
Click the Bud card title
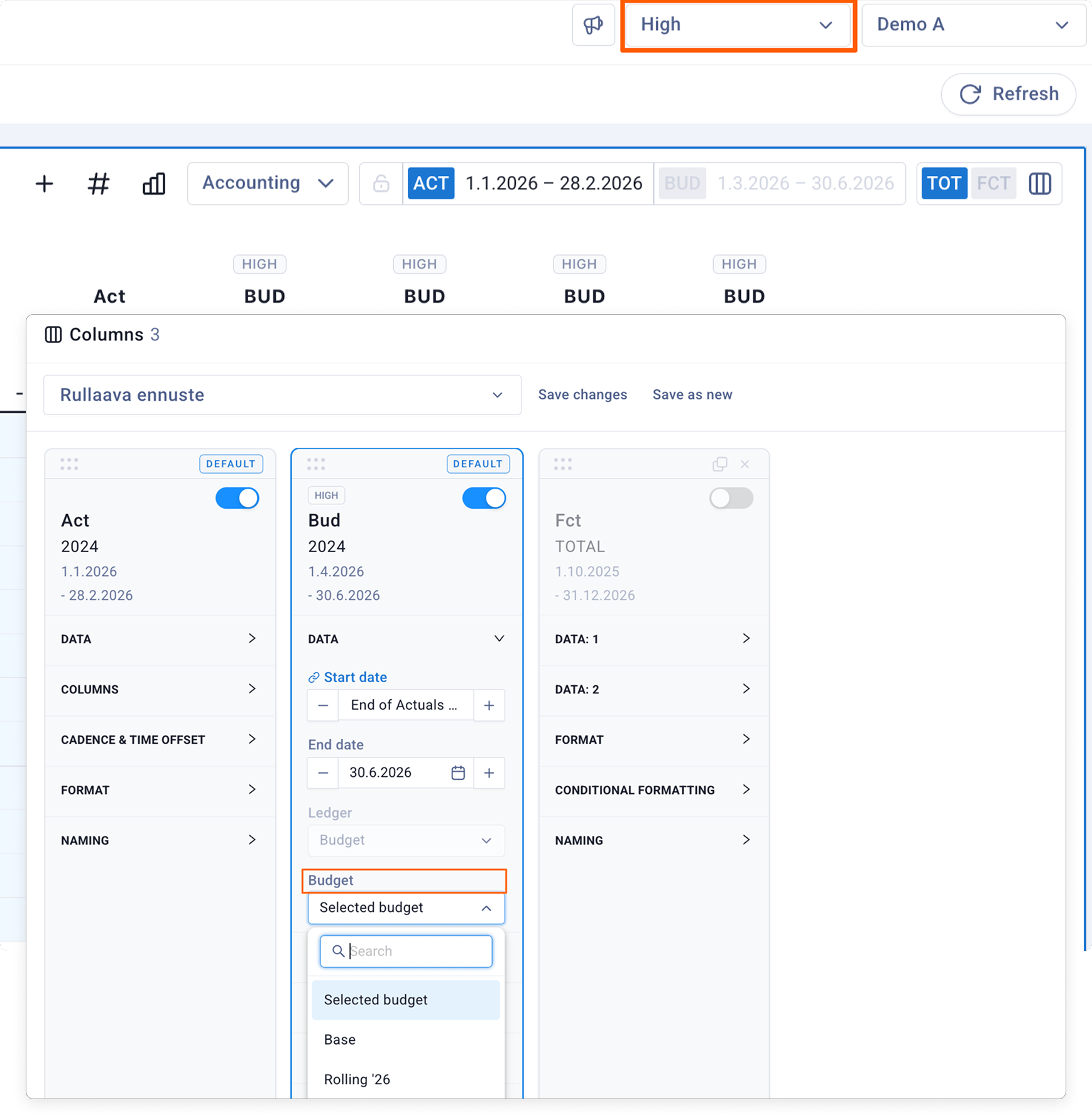click(x=324, y=521)
